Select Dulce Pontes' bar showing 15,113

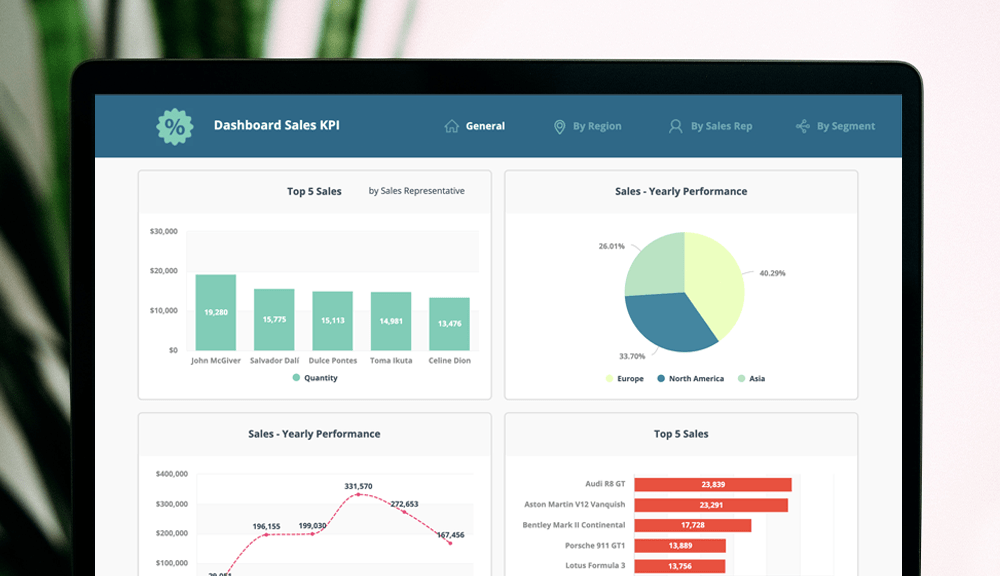332,321
